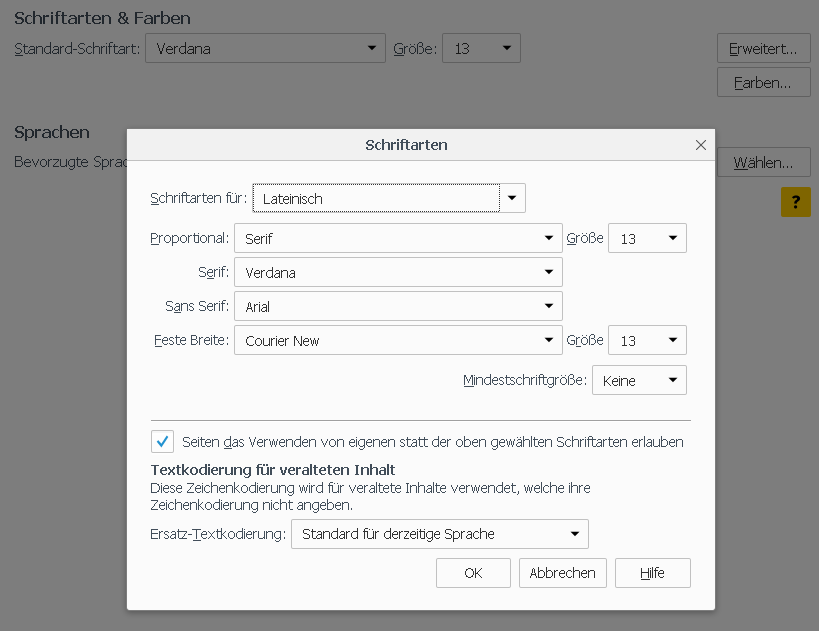Expand the Proportional font type dropdown
The height and width of the screenshot is (631, 819).
[397, 239]
